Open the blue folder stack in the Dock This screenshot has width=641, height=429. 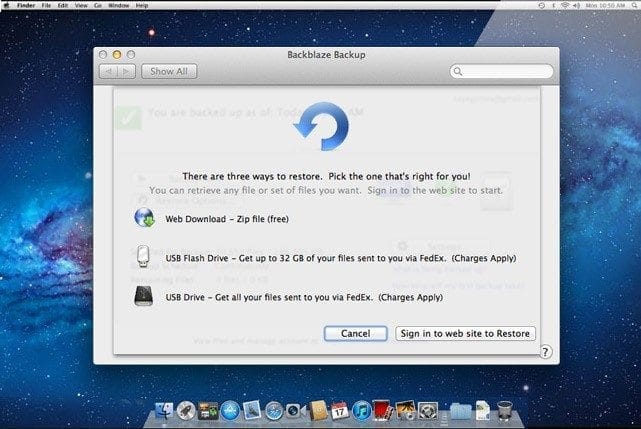pos(460,411)
